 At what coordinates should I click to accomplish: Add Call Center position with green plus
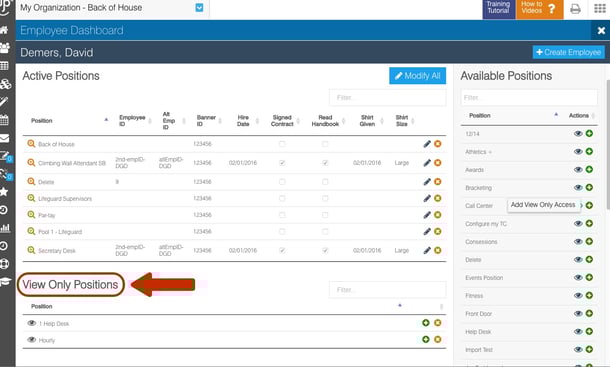[x=589, y=205]
